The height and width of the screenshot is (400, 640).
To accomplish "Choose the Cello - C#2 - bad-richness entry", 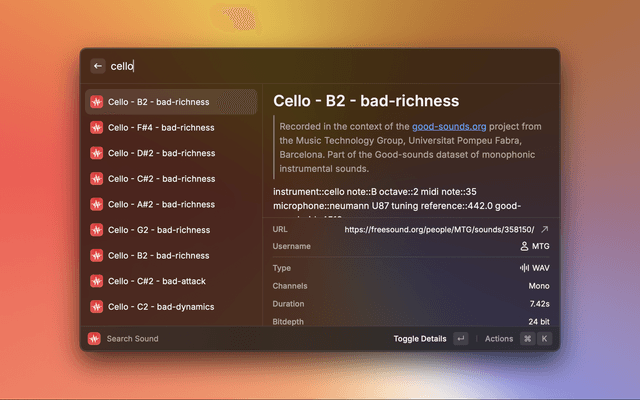I will [170, 179].
